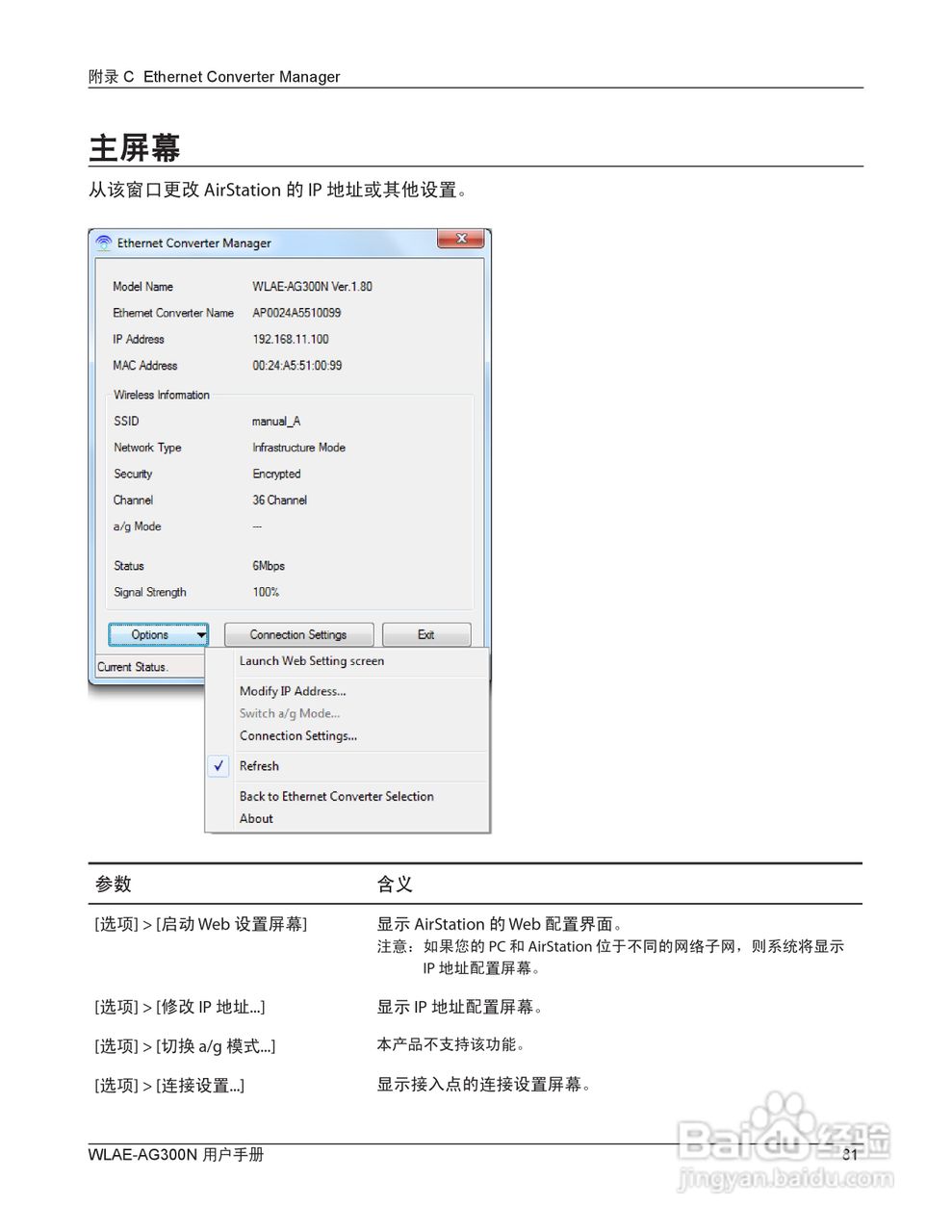Click the grayed-out "Switch a/g Mode..." entry
Viewport: 952px width, 1232px height.
(289, 713)
